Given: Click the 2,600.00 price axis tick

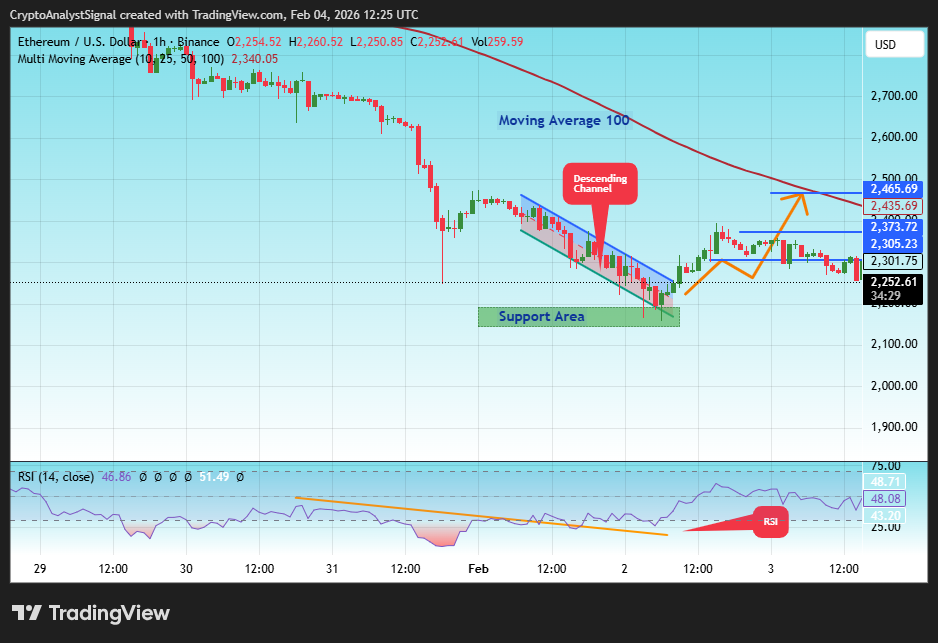Looking at the screenshot, I should coord(894,137).
